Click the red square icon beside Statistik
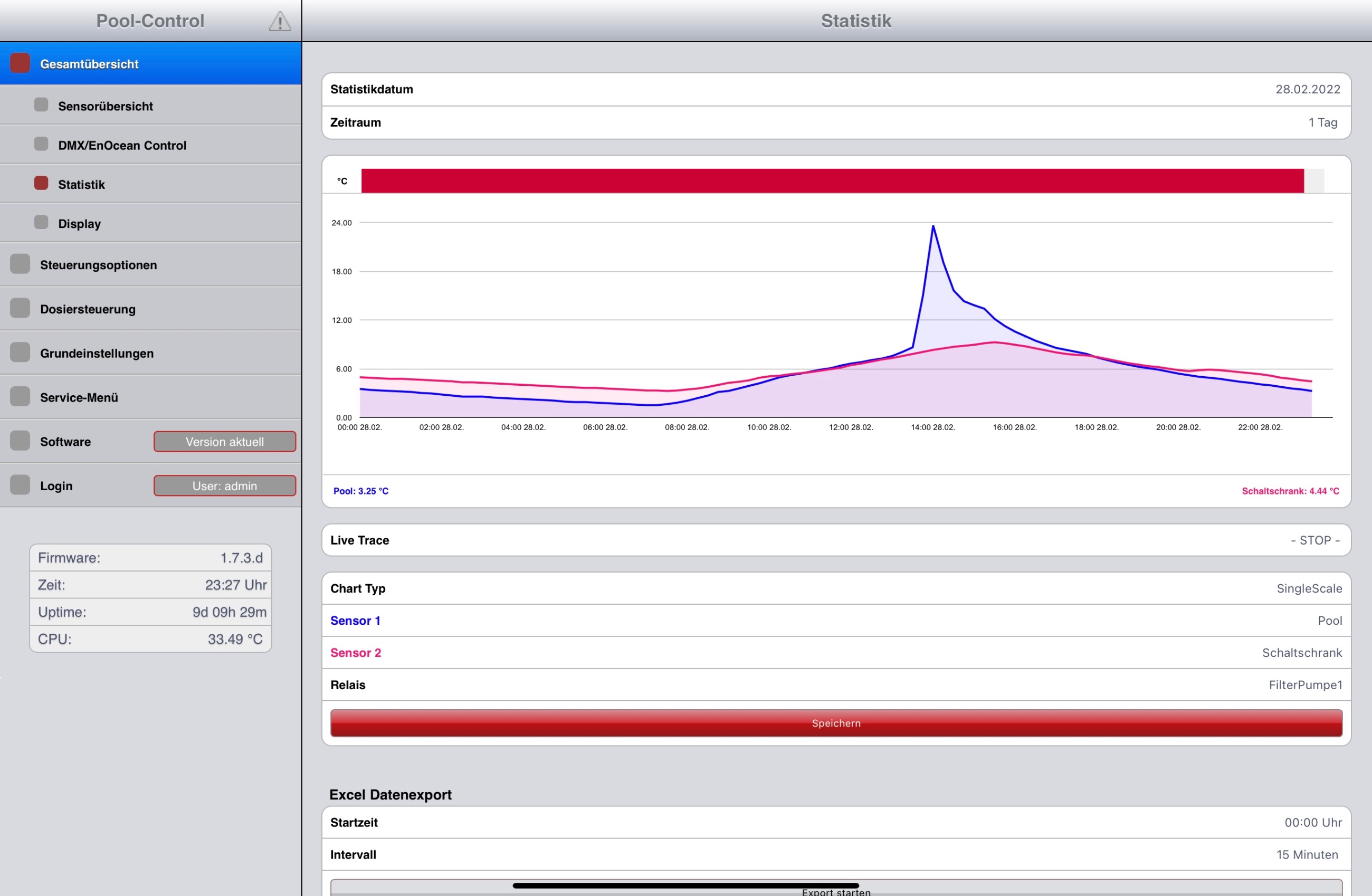This screenshot has height=896, width=1372. 41,183
